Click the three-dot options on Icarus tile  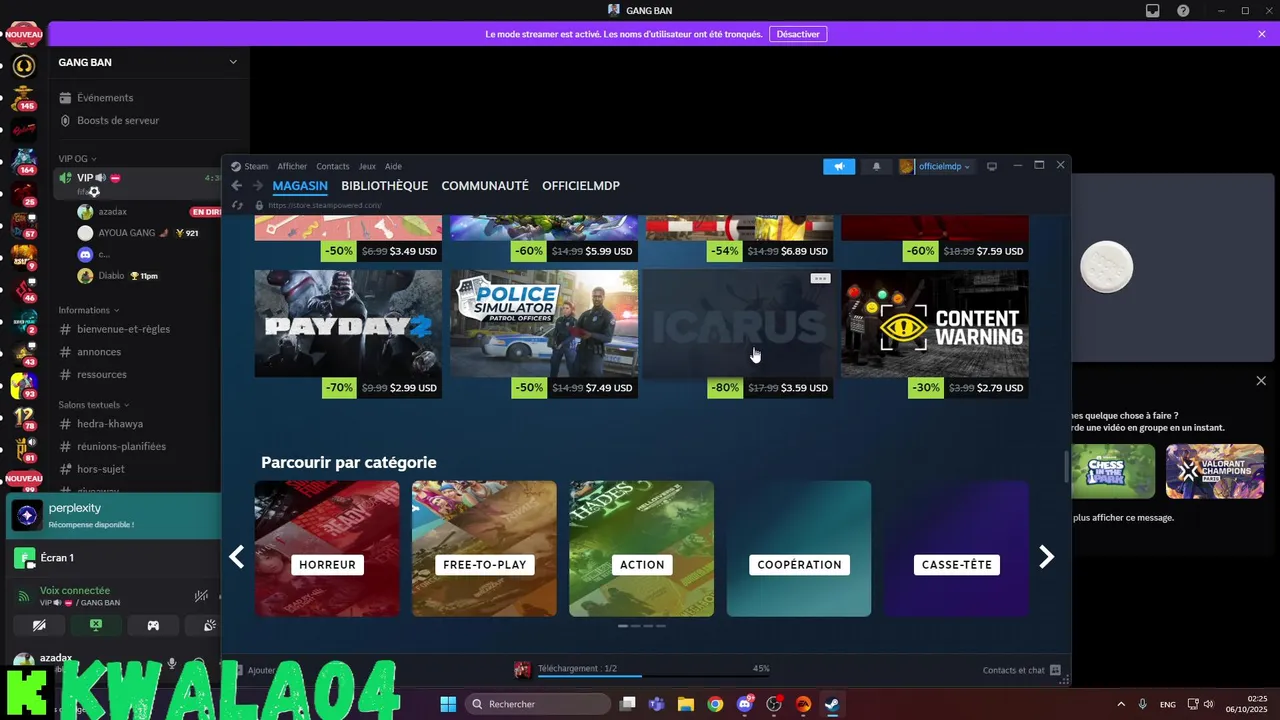[x=820, y=279]
